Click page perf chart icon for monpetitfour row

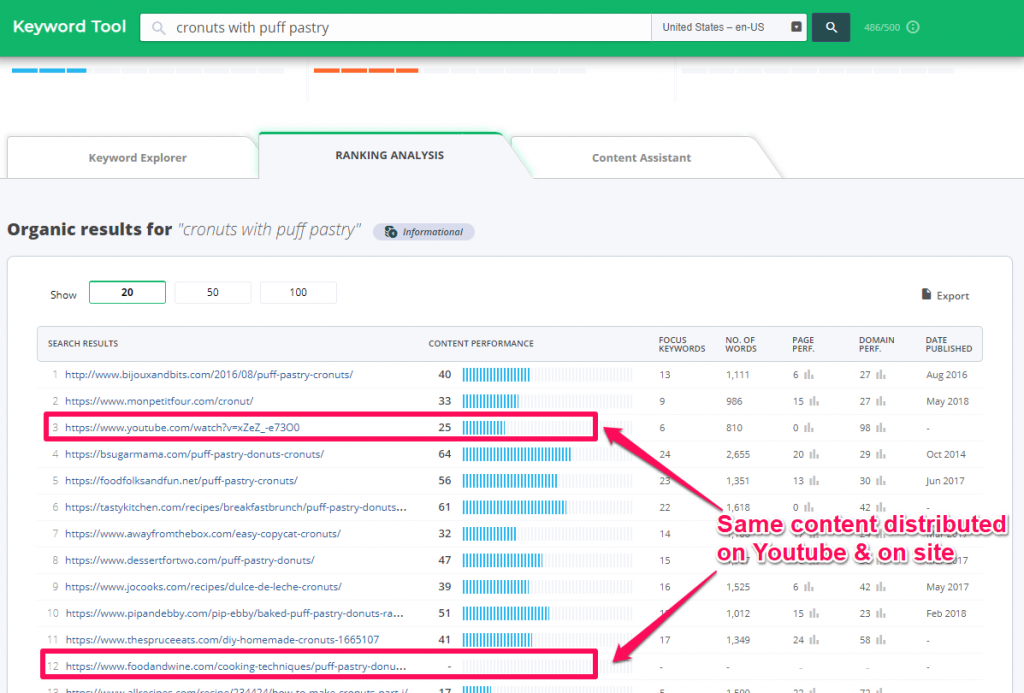[x=814, y=401]
